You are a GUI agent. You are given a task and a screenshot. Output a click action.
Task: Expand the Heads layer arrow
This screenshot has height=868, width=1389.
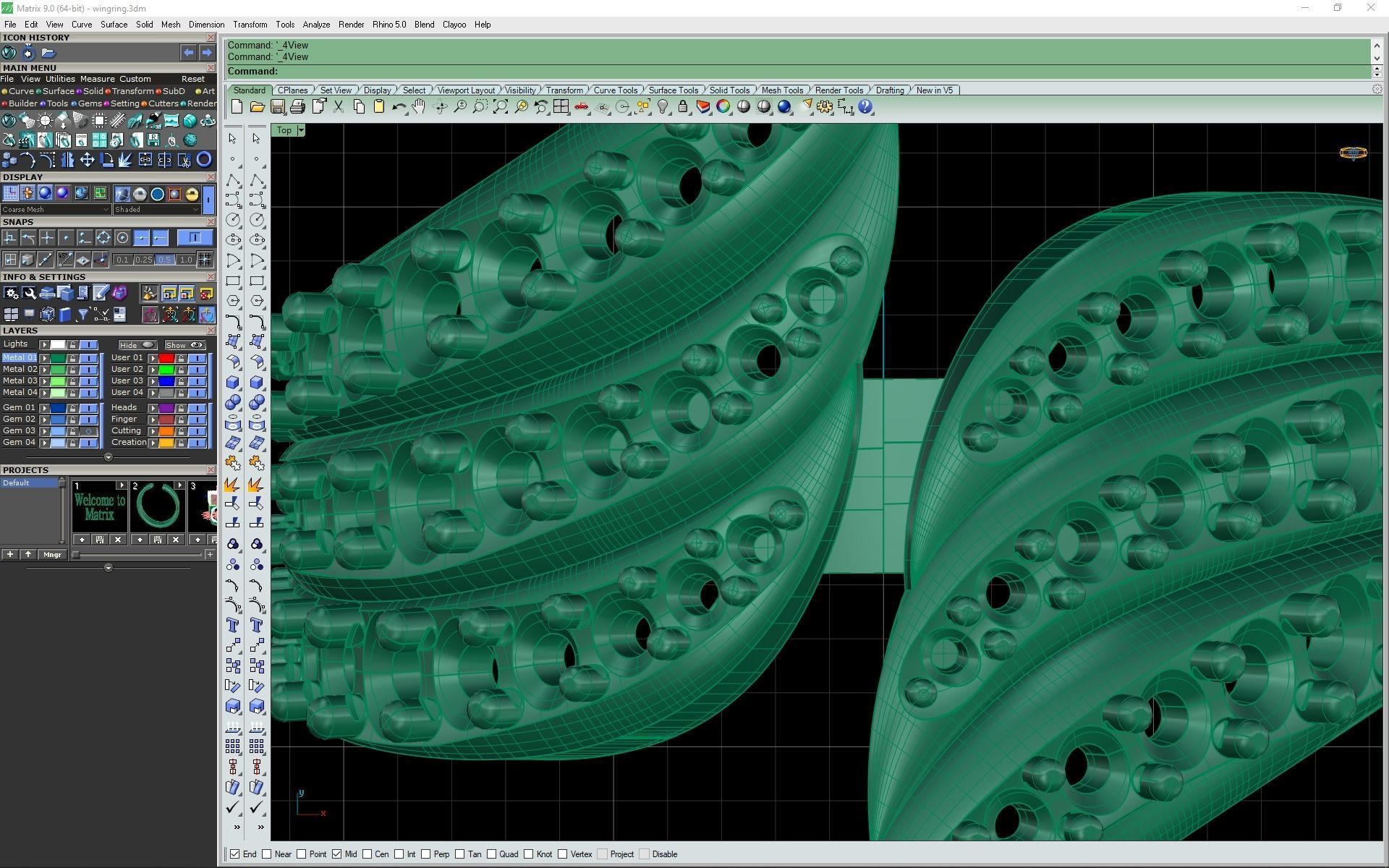tap(153, 408)
